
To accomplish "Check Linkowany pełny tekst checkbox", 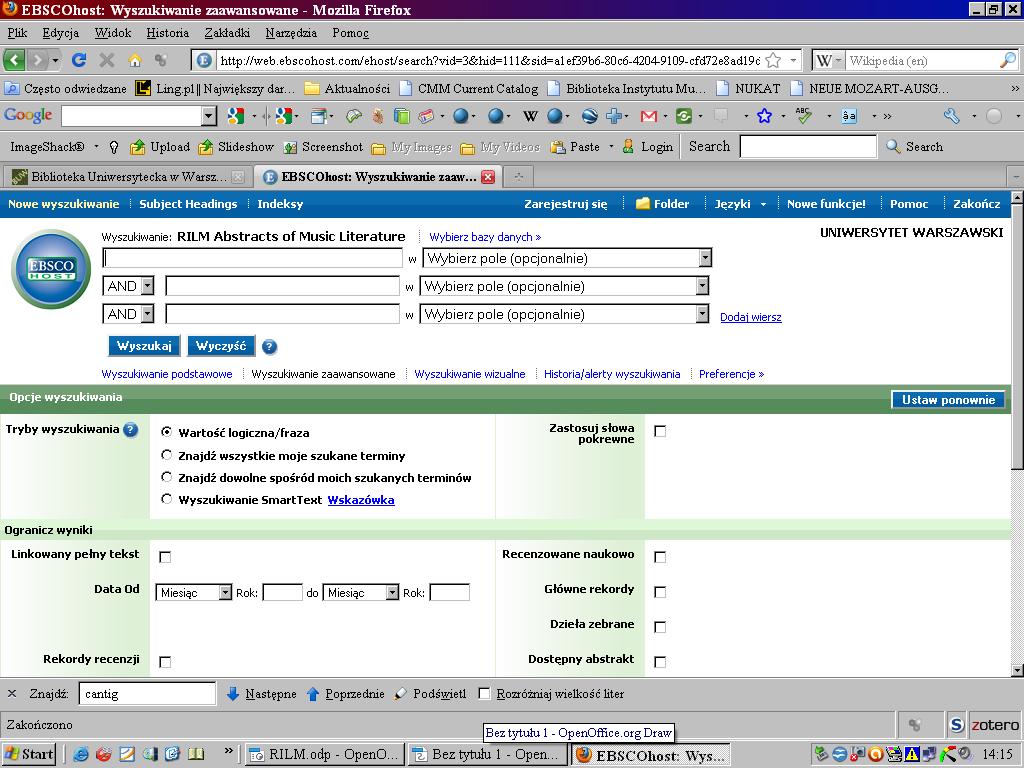I will 165,557.
